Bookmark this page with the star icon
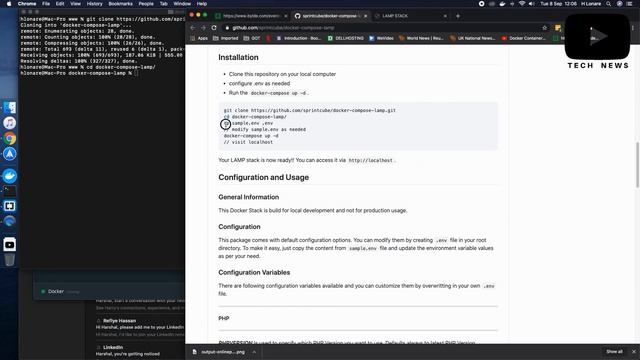 (x=544, y=28)
